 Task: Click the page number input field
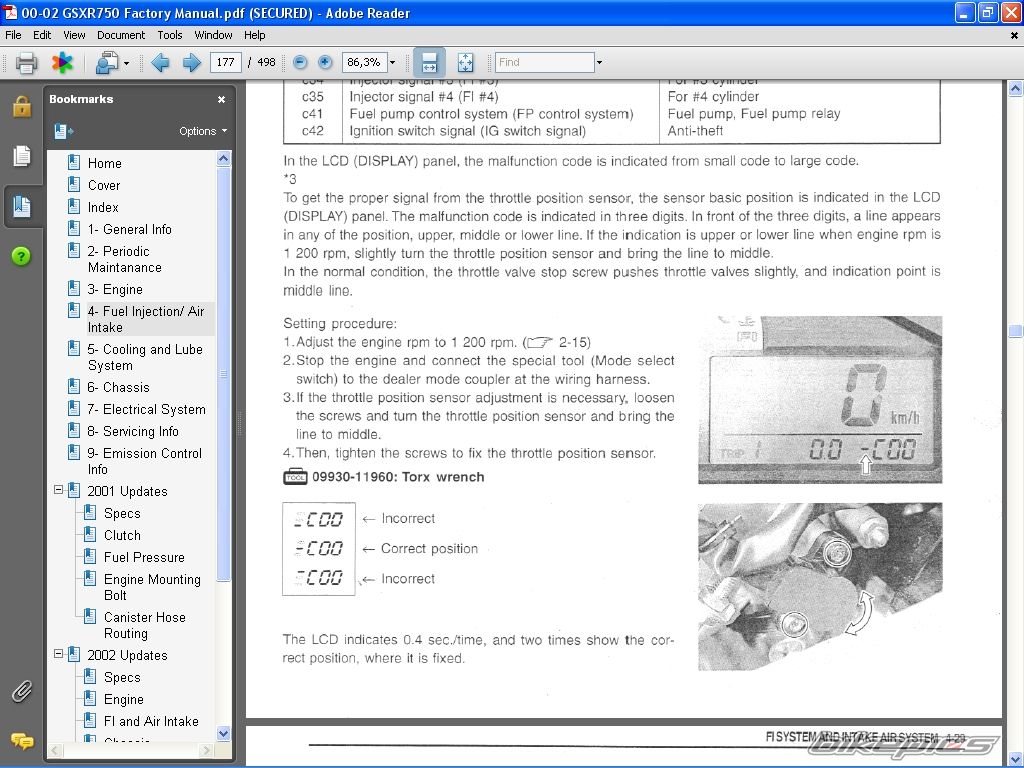225,62
